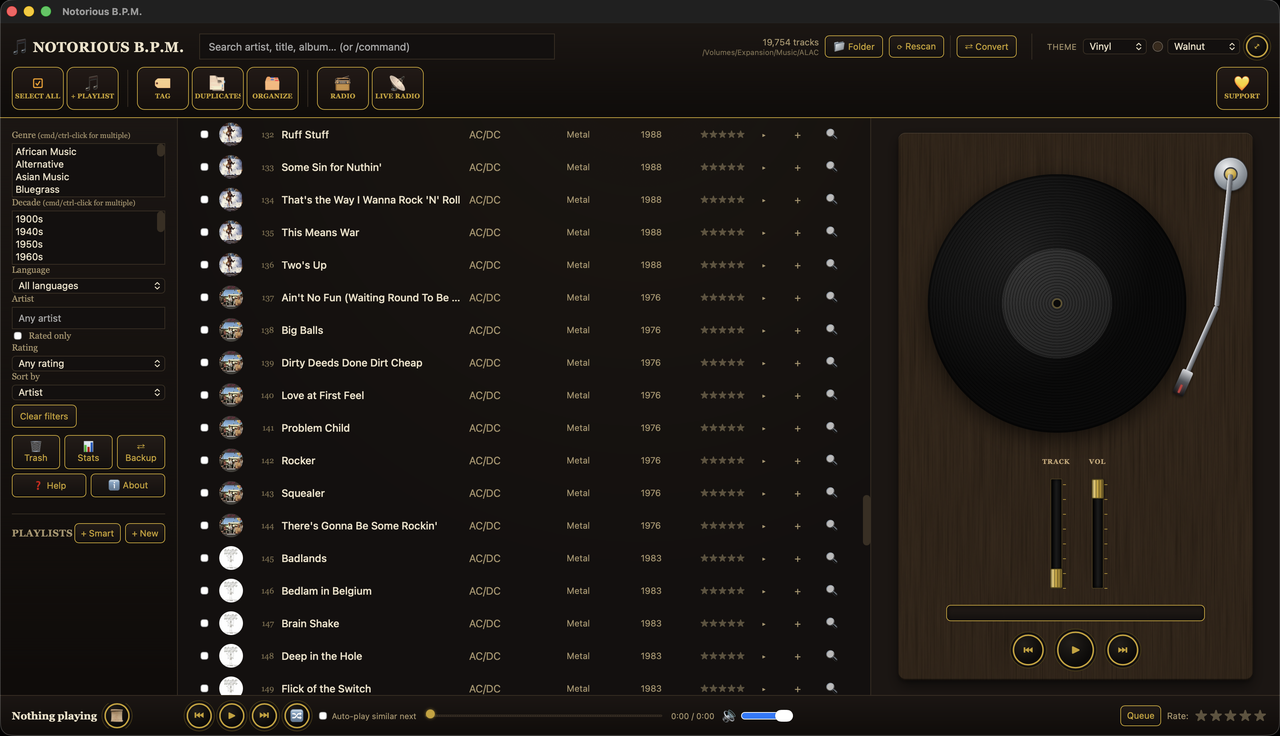The width and height of the screenshot is (1280, 736).
Task: Click play in the bottom bar
Action: click(x=231, y=715)
